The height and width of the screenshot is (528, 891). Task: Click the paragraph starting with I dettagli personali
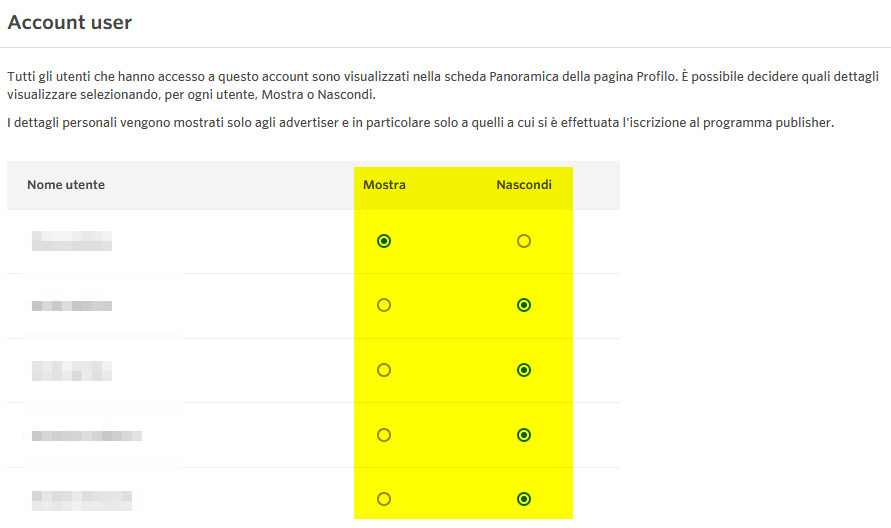[420, 123]
